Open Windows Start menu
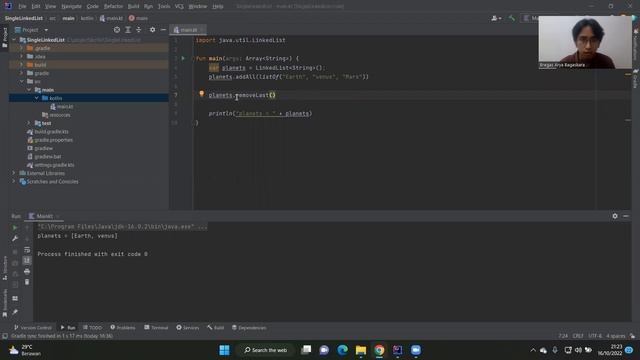Screen dimensions: 640x360 tap(224, 350)
